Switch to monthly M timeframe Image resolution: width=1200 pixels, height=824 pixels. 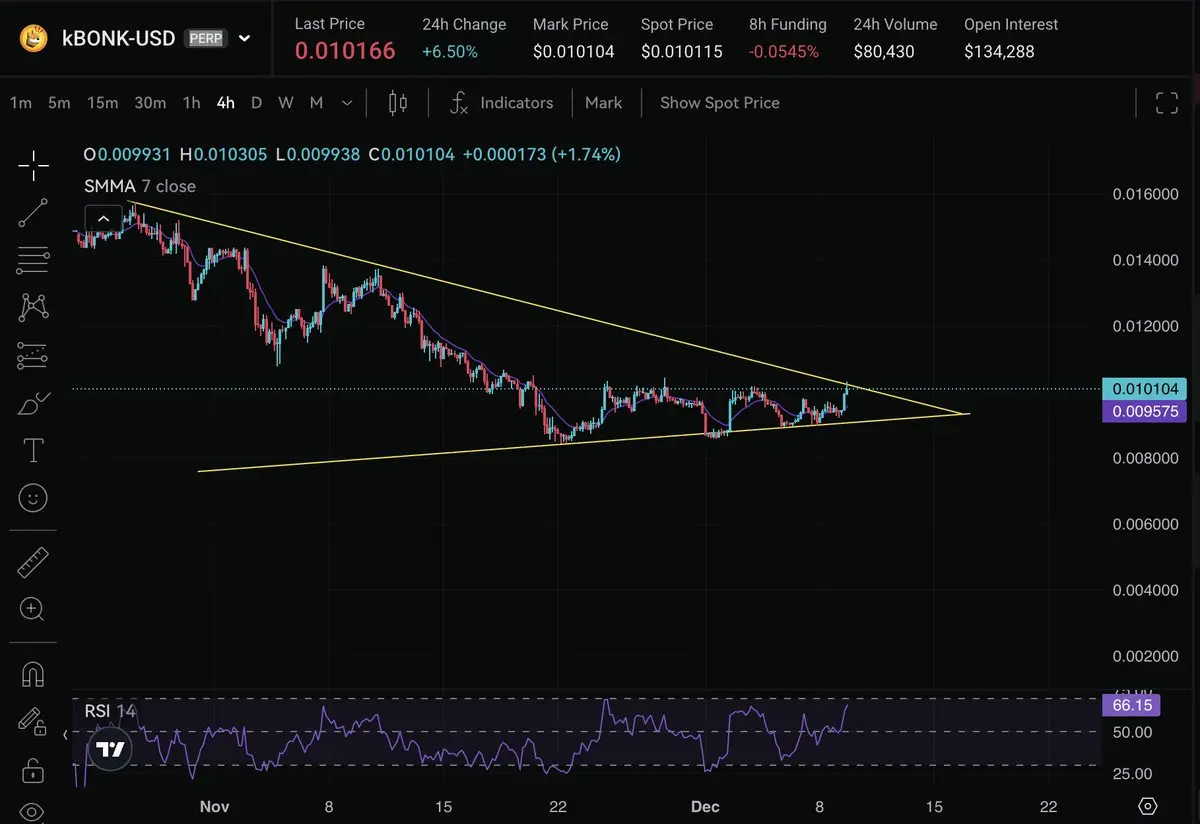[316, 103]
